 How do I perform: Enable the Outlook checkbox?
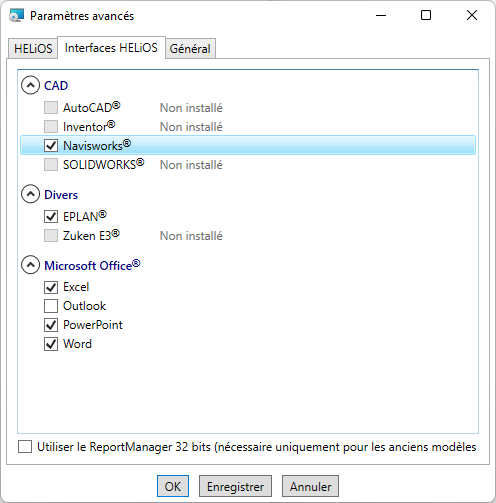click(x=51, y=306)
